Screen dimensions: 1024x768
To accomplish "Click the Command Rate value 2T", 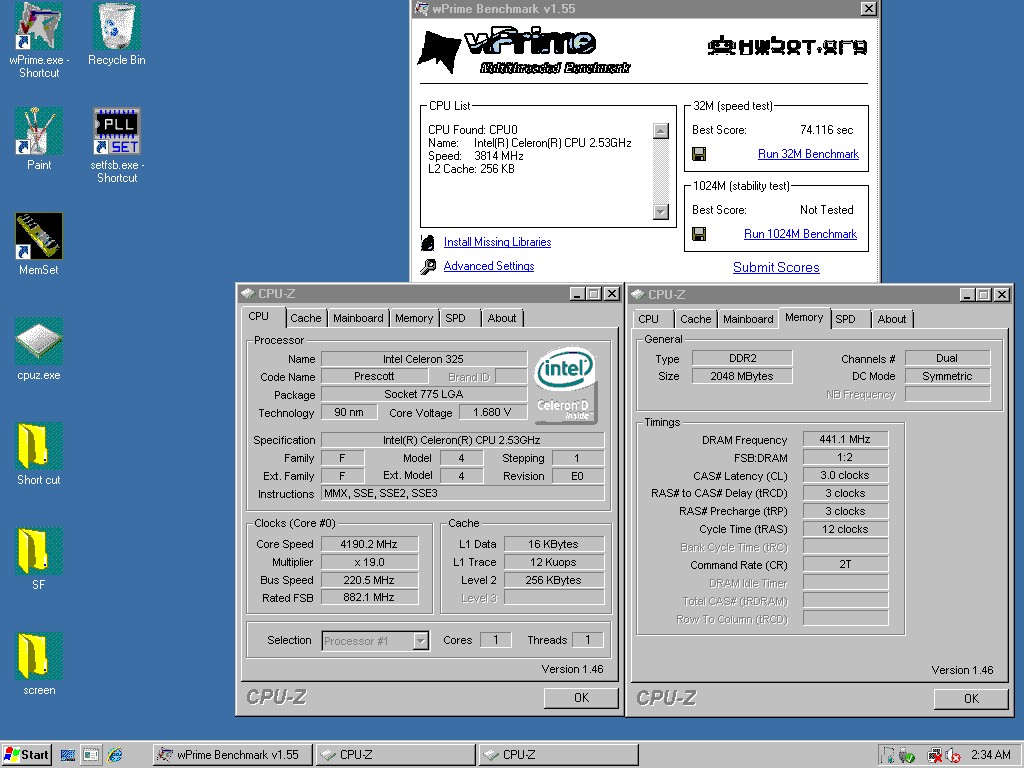I will (845, 564).
